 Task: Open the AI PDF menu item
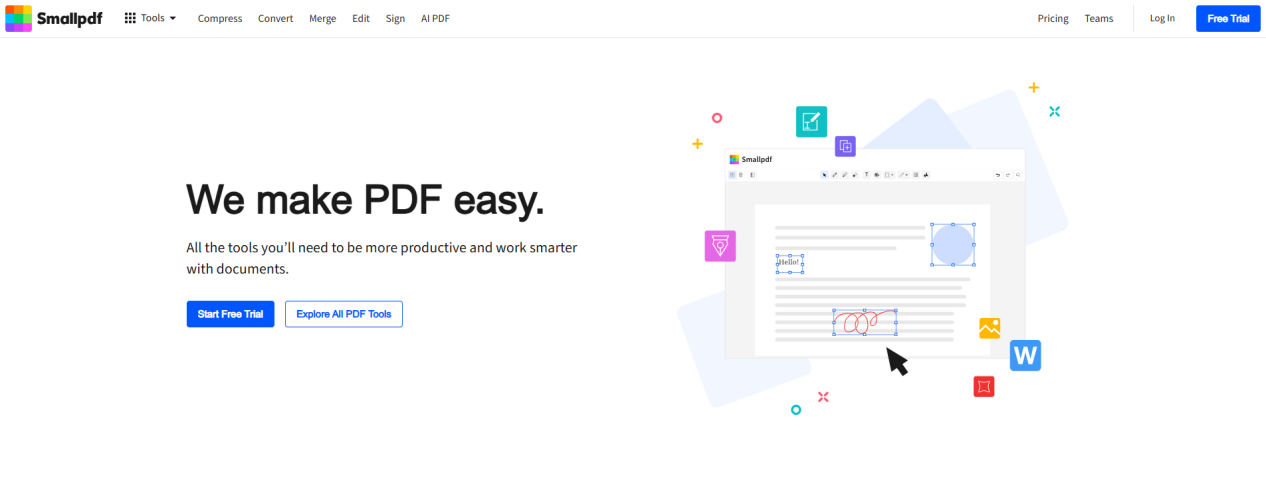coord(435,18)
